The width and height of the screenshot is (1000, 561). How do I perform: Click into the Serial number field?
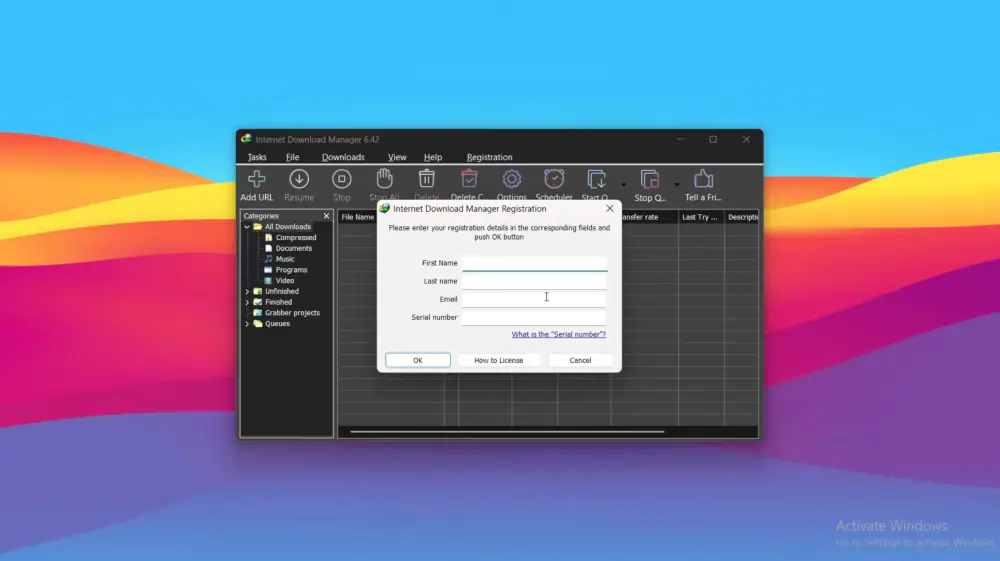click(x=534, y=317)
